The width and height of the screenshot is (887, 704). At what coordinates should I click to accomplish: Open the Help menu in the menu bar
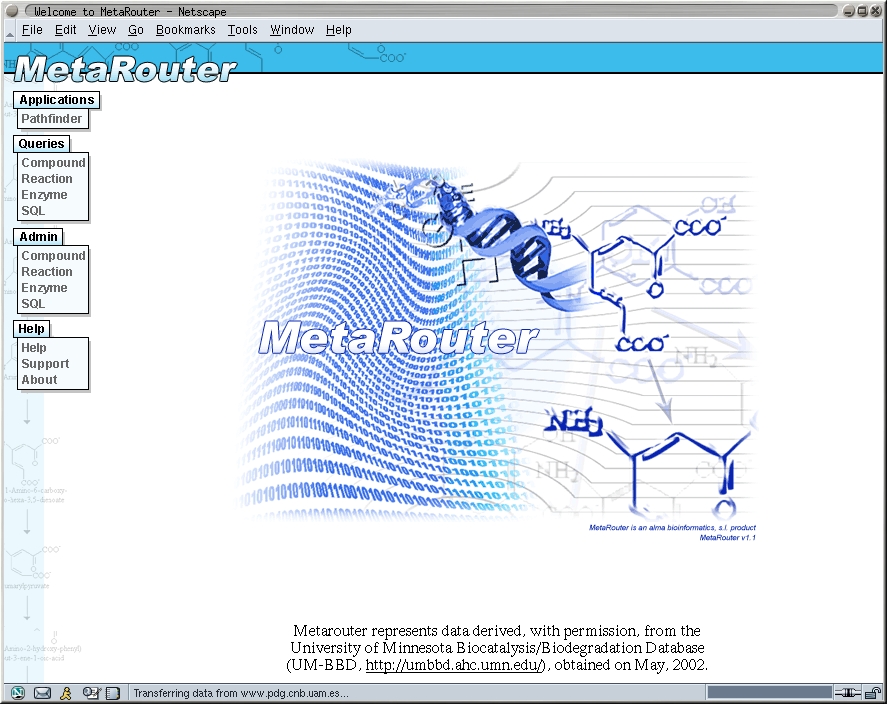coord(338,30)
